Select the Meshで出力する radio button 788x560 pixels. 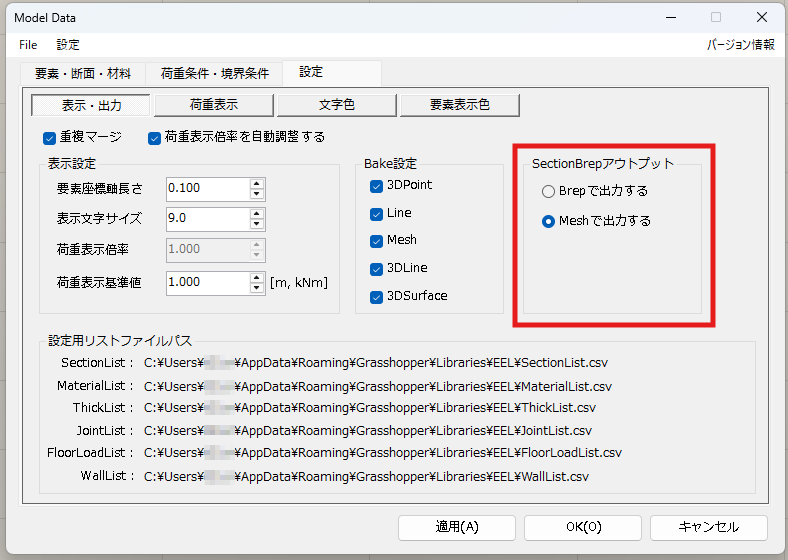point(548,221)
